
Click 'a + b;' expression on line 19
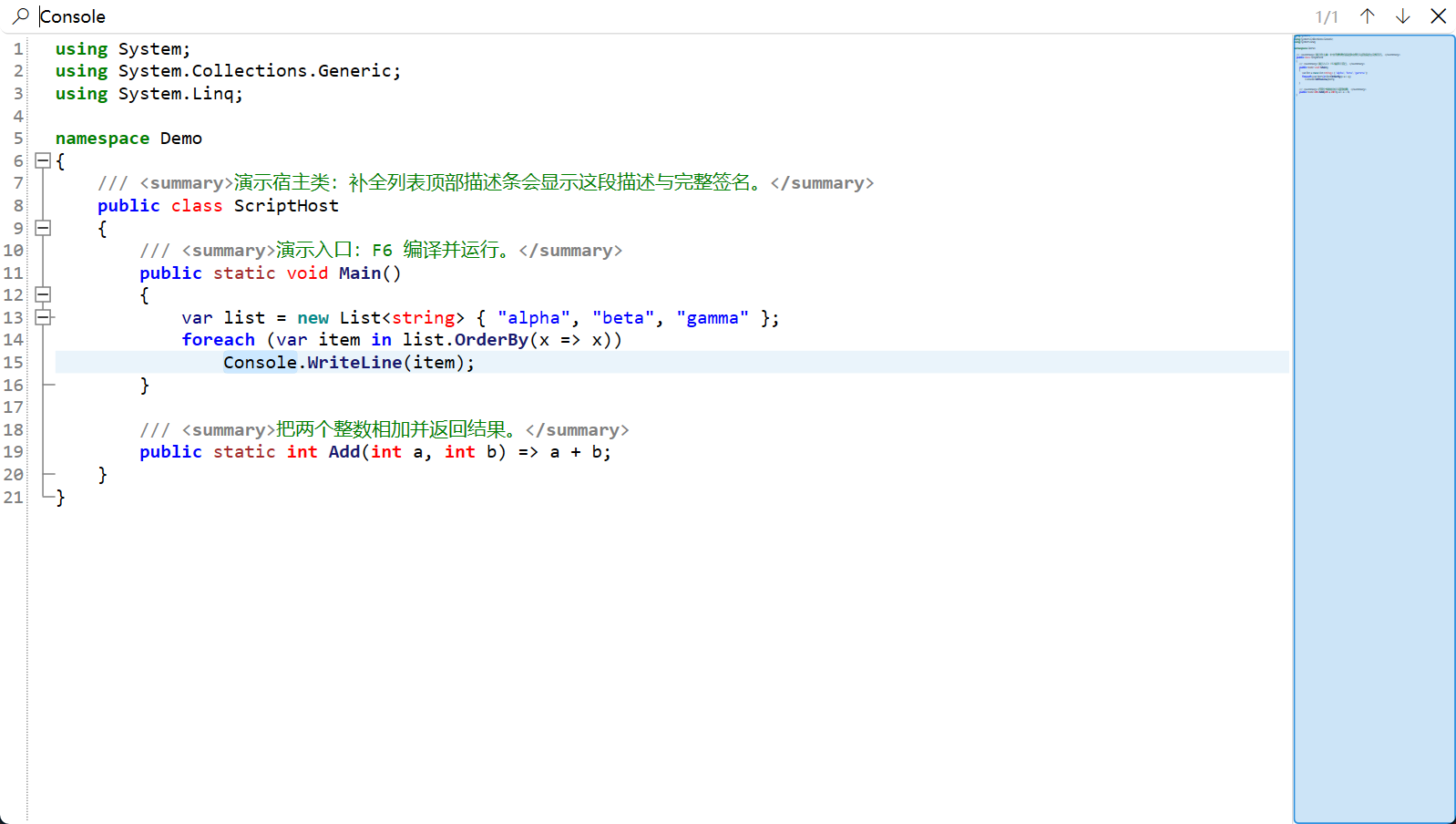[580, 451]
